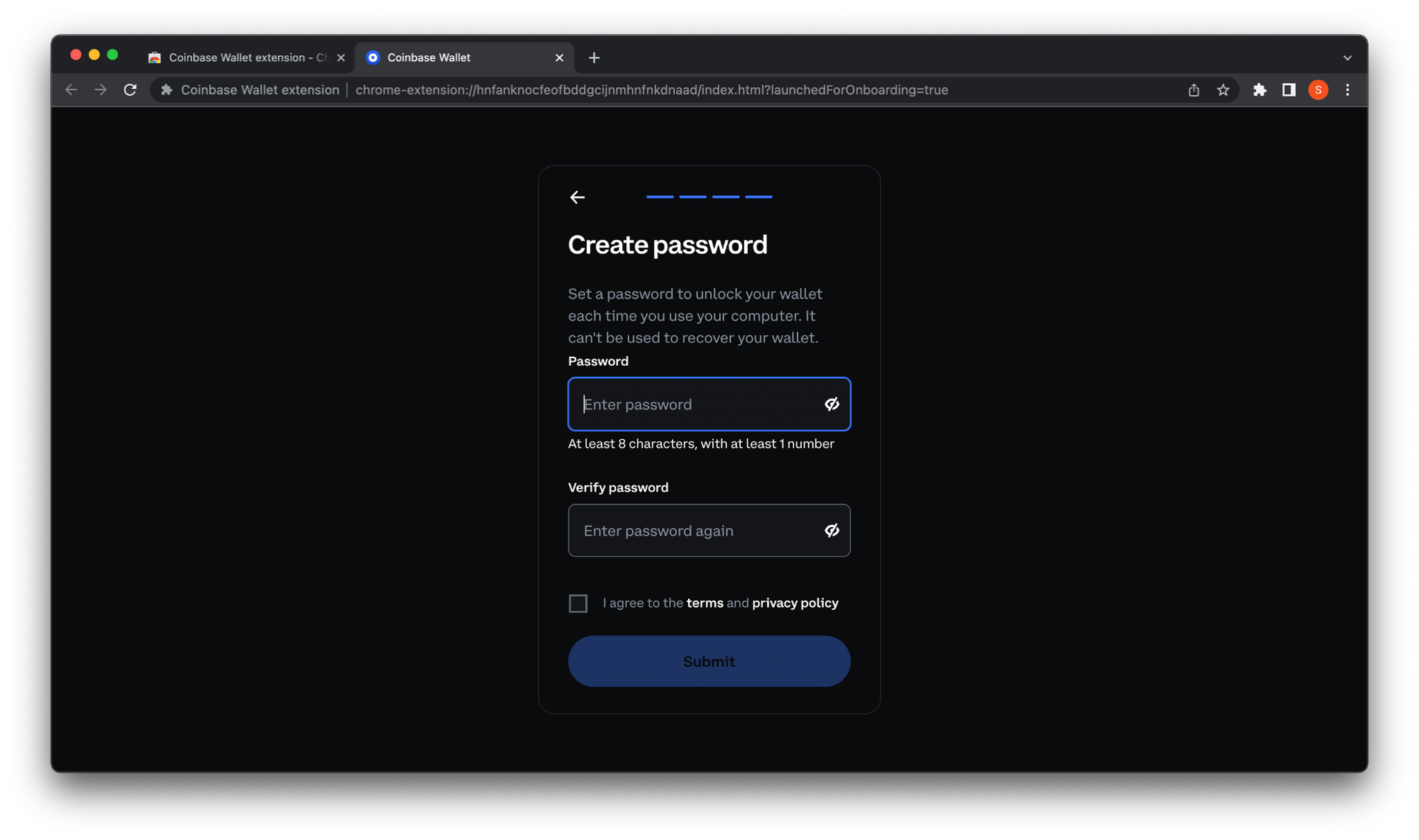Click the browser refresh icon

[130, 90]
